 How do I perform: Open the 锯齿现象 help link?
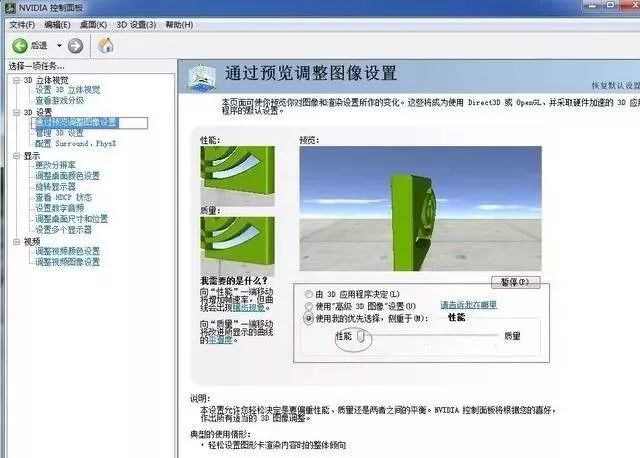[249, 307]
